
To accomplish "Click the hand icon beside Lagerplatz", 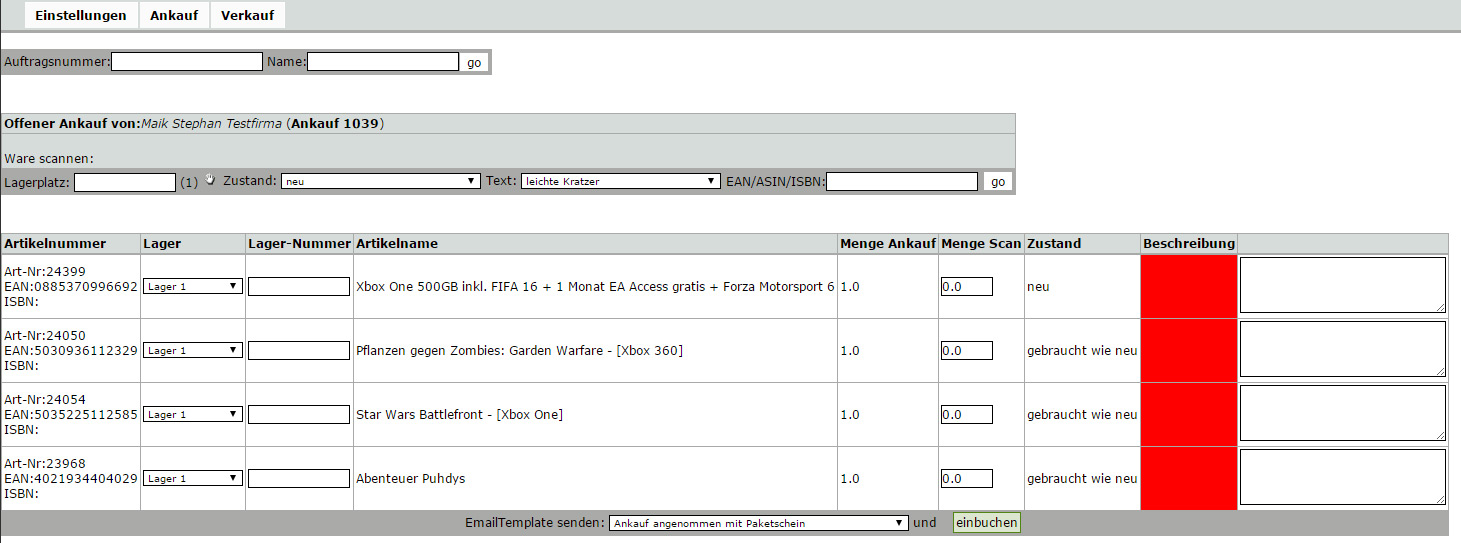I will pyautogui.click(x=210, y=180).
